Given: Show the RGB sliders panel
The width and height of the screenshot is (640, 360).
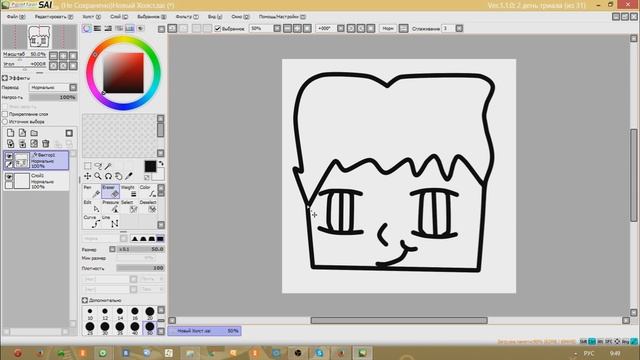Looking at the screenshot, I should pyautogui.click(x=97, y=28).
